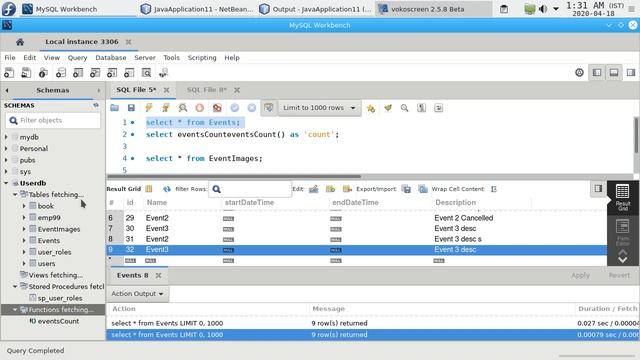Collapse the Stored Procedures node
This screenshot has height=360, width=640.
coord(15,287)
